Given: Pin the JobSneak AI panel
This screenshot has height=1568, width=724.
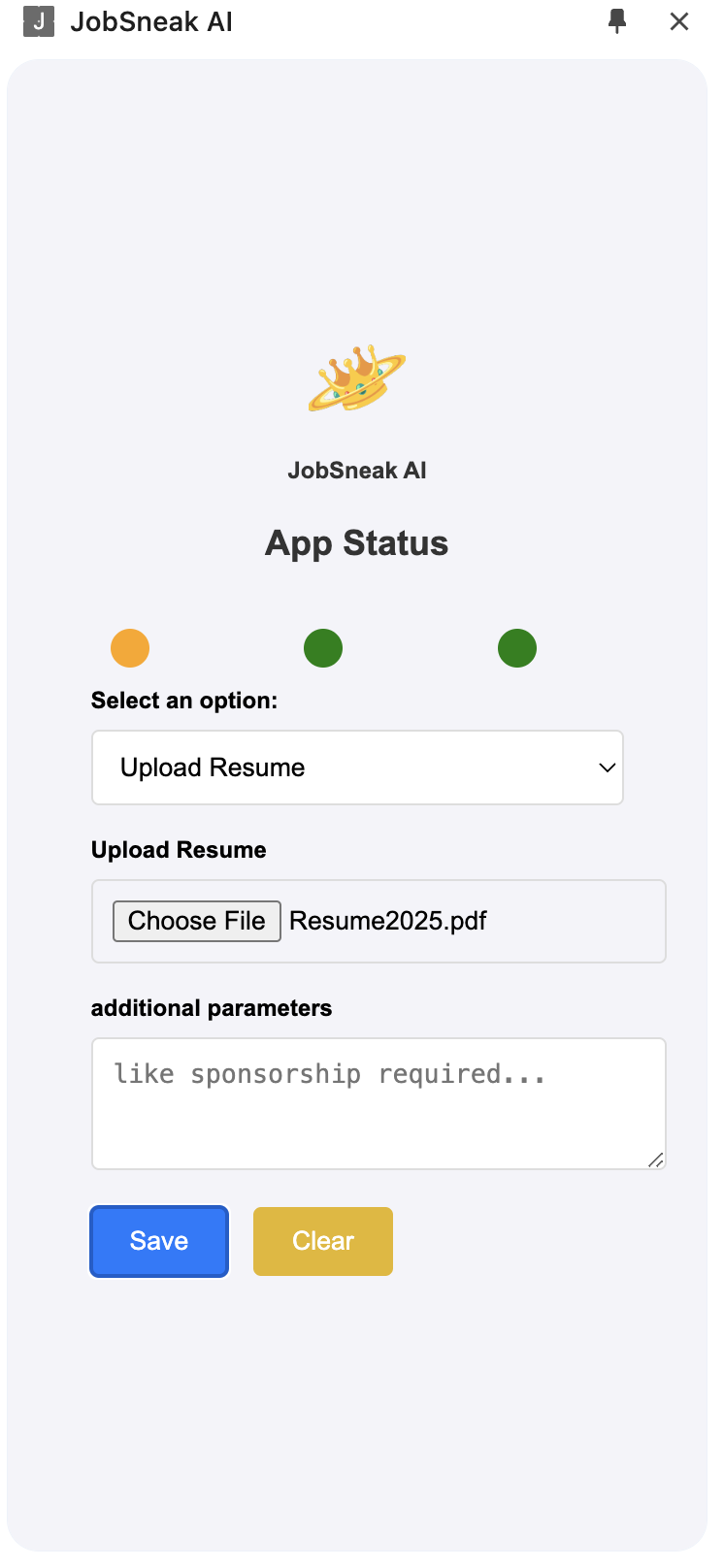Looking at the screenshot, I should pyautogui.click(x=617, y=21).
